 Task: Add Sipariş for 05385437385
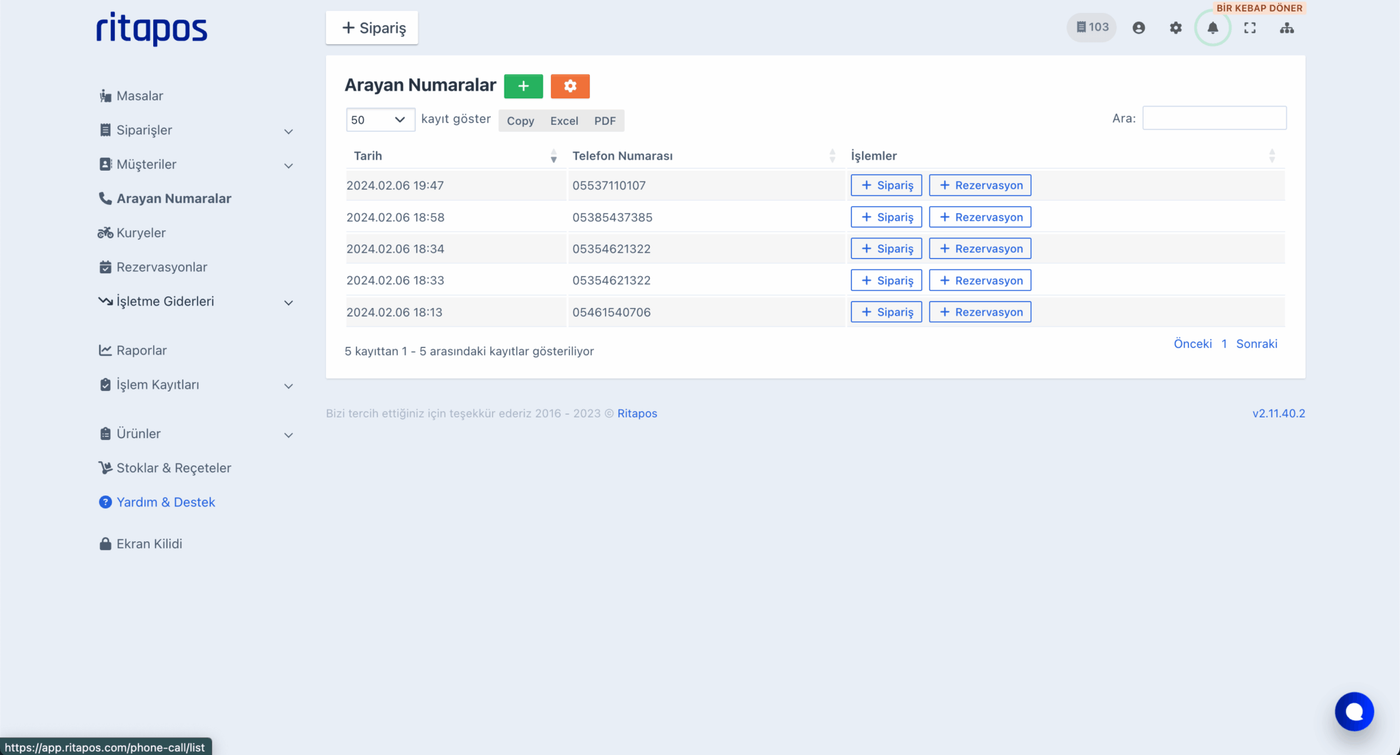pyautogui.click(x=886, y=217)
